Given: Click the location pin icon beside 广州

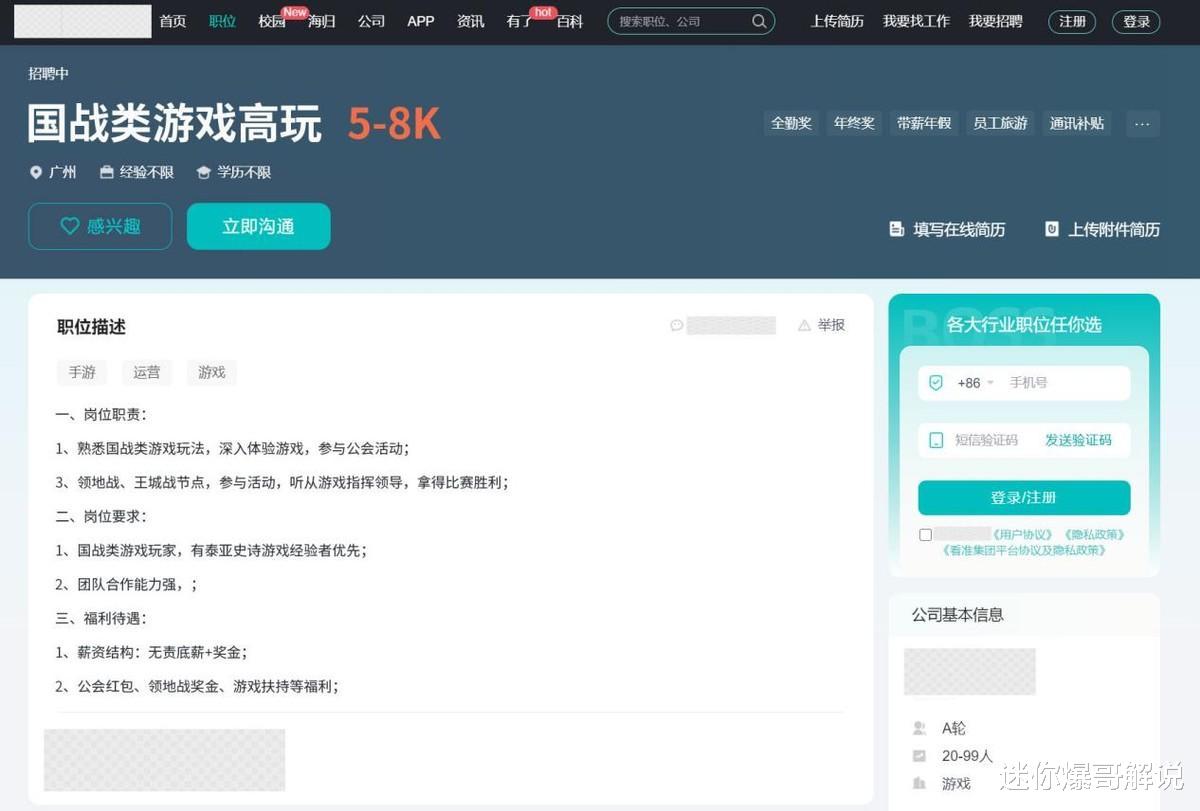Looking at the screenshot, I should coord(36,172).
